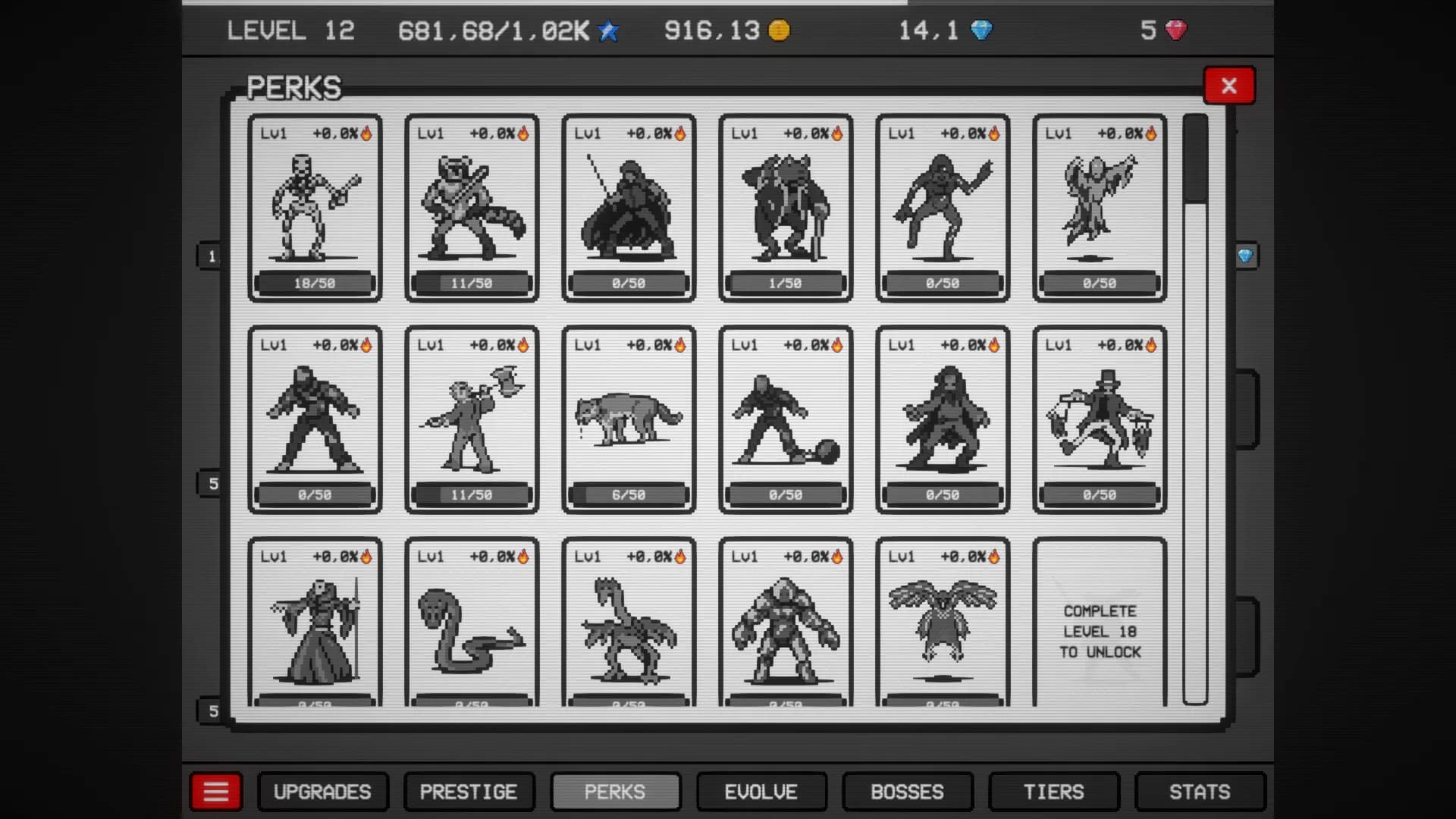The image size is (1456, 819).
Task: Select the top-hat puppeteer perk card
Action: (x=1100, y=420)
